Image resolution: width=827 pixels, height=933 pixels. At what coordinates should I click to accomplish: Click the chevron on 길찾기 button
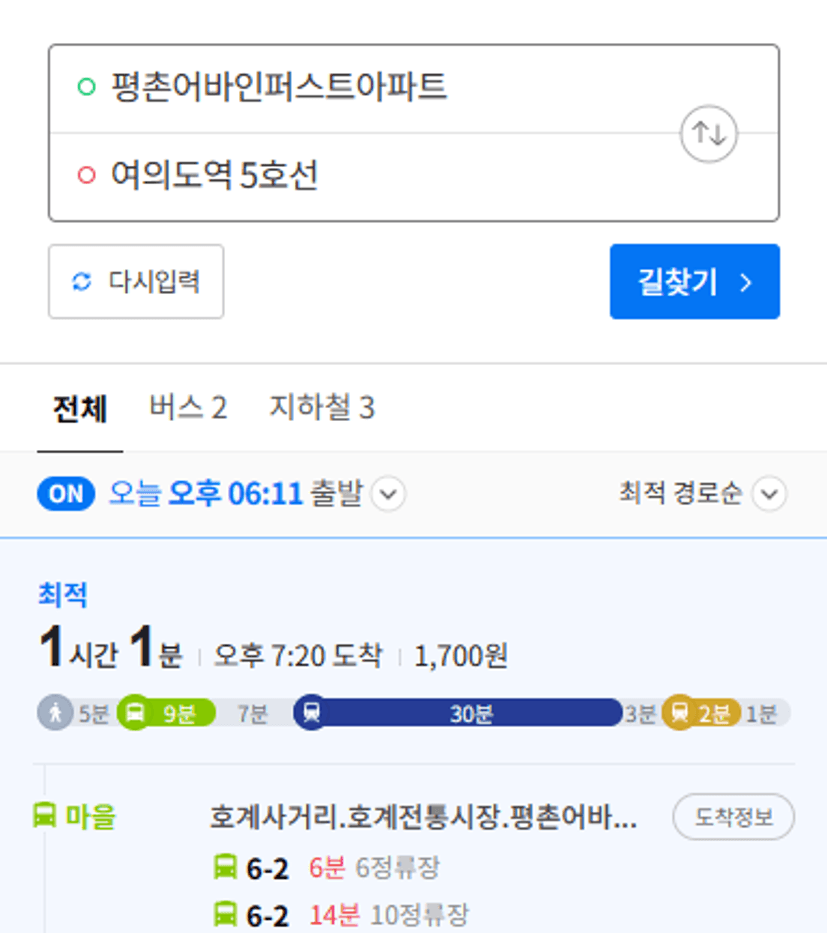tap(746, 282)
